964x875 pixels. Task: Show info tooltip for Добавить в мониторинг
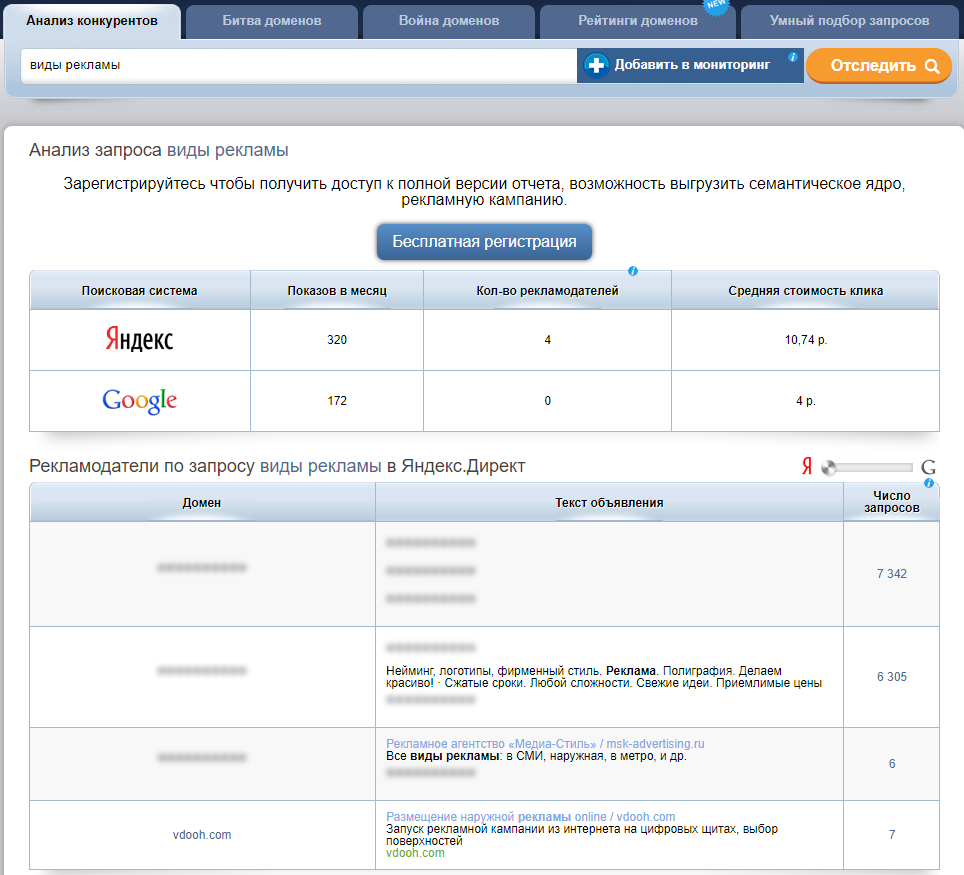pos(793,57)
